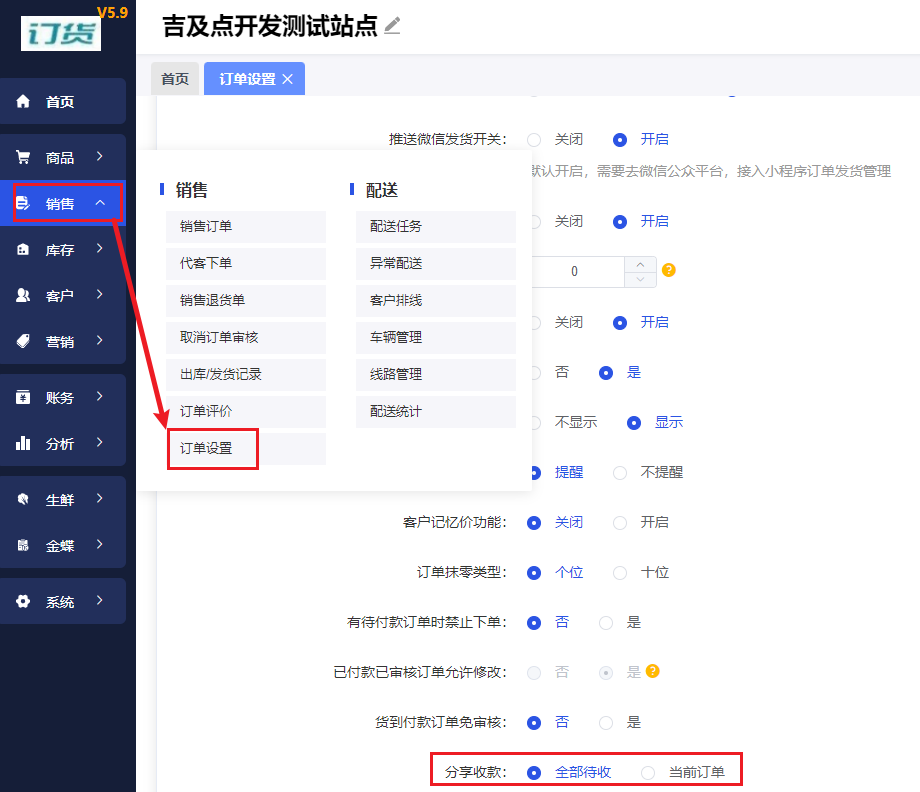Viewport: 920px width, 792px height.
Task: Open the 库存 inventory icon
Action: coord(25,249)
